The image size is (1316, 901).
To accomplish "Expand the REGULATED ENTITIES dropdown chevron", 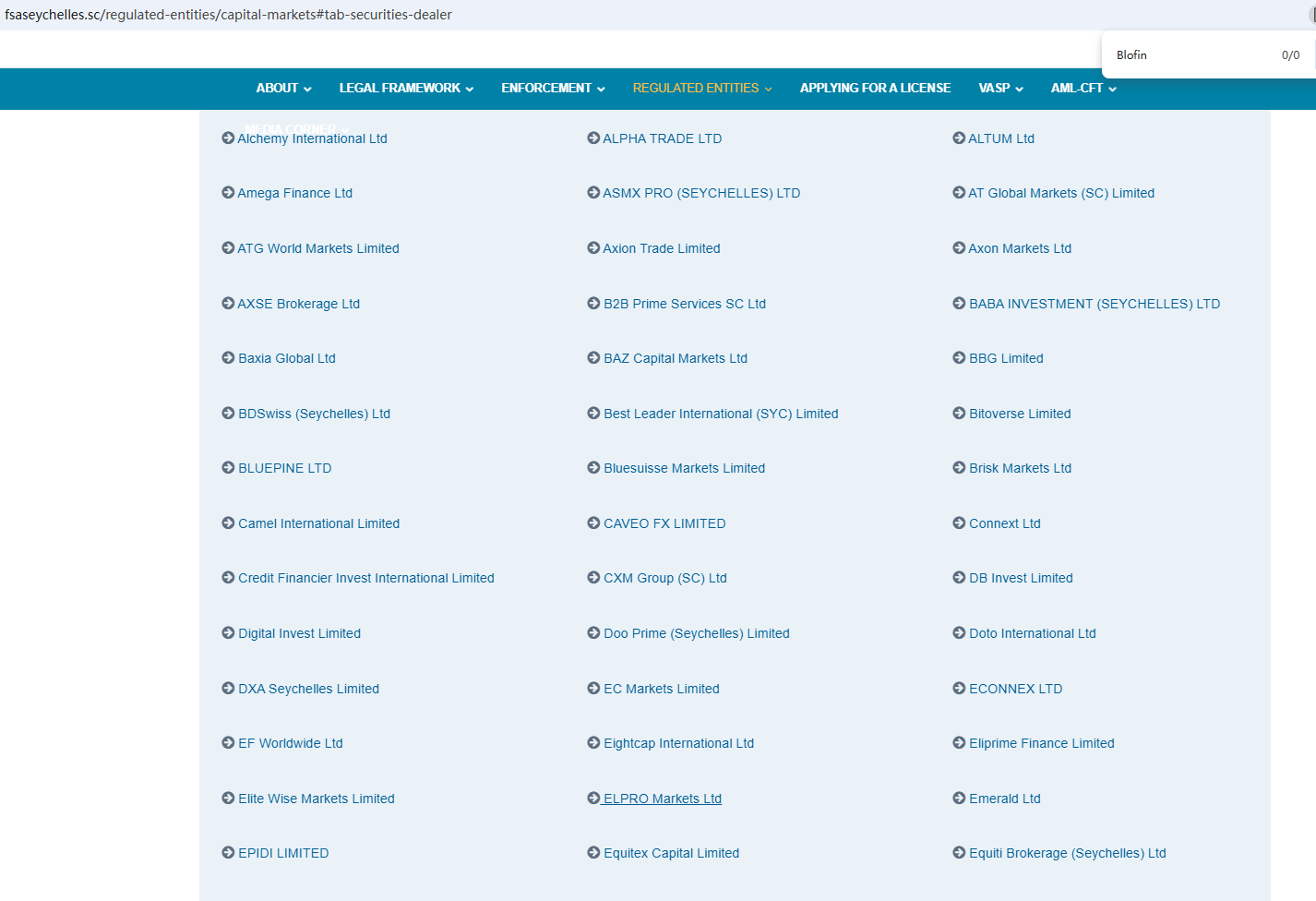I will (x=768, y=89).
